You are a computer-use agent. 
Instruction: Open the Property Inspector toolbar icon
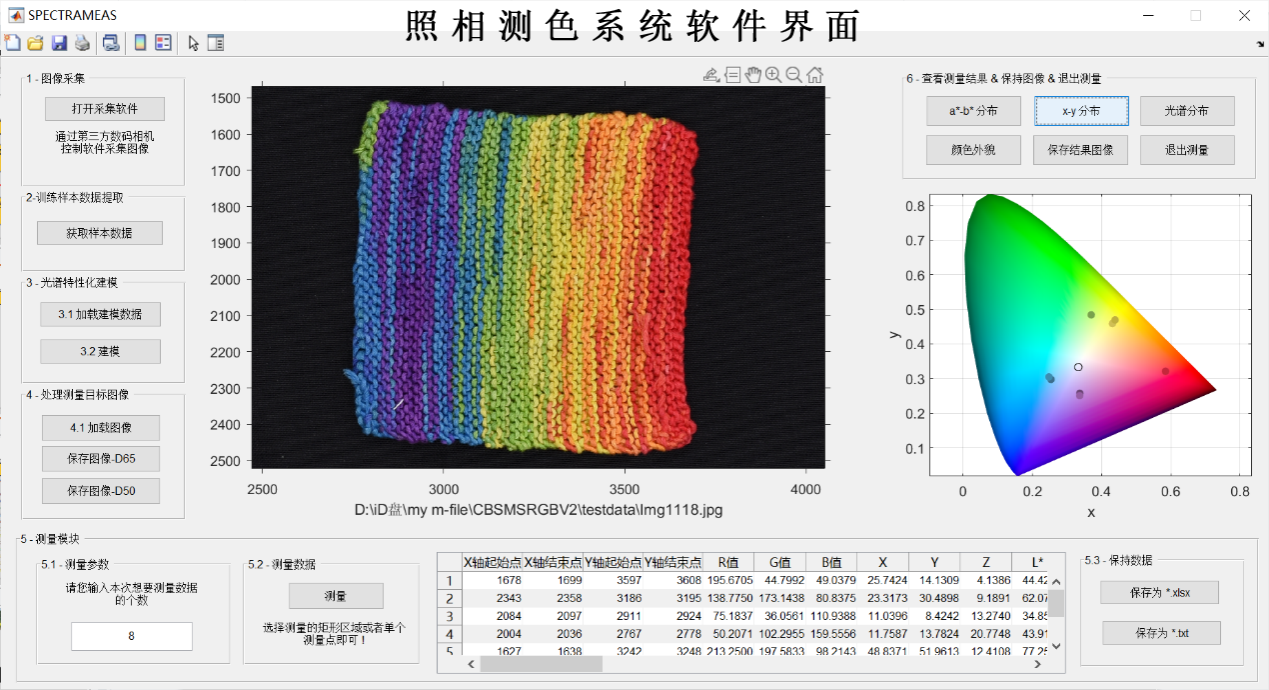(215, 43)
